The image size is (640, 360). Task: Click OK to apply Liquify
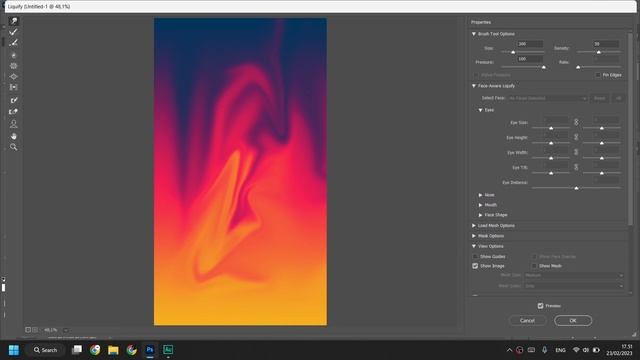coord(573,320)
